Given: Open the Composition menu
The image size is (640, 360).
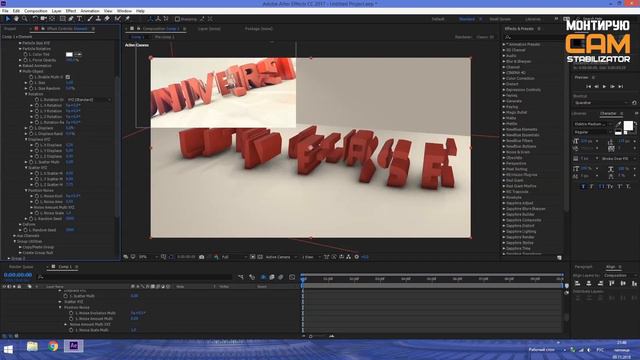Looking at the screenshot, I should click(36, 11).
